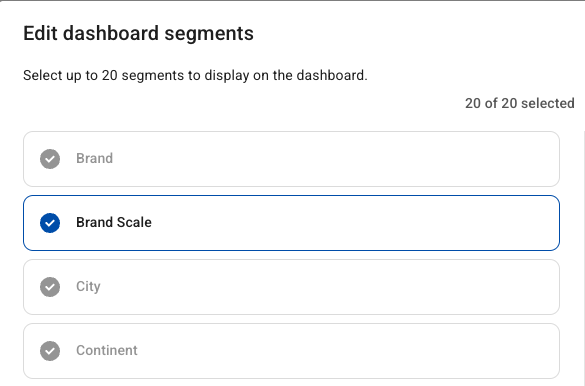The height and width of the screenshot is (386, 585).
Task: Click the City segment row card
Action: pos(291,287)
